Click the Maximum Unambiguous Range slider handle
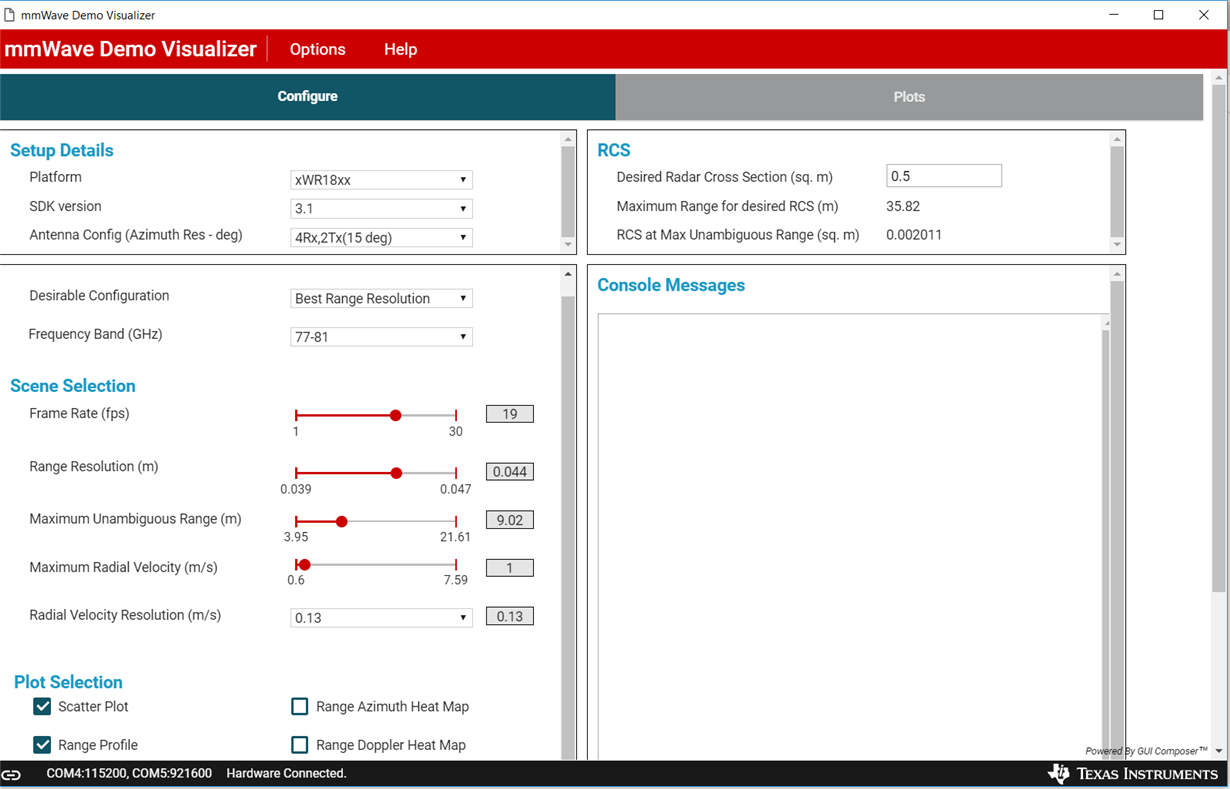Viewport: 1230px width, 789px height. (x=342, y=521)
